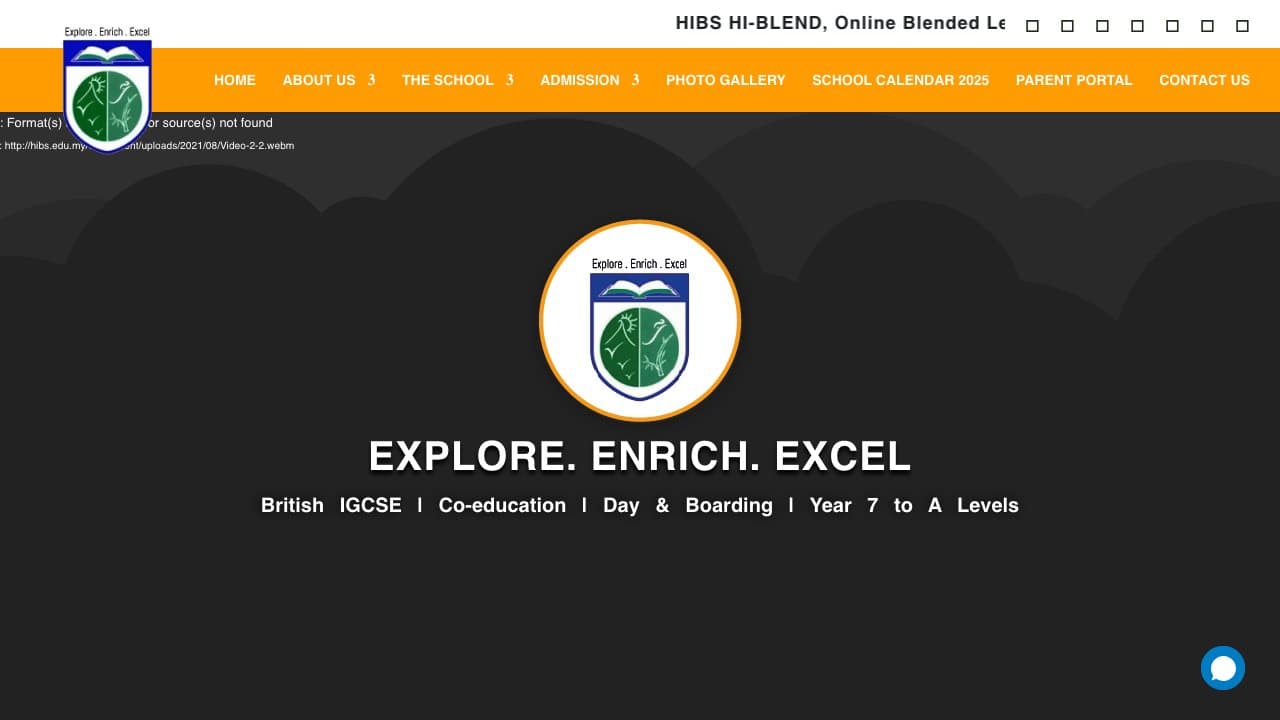
Task: Expand THE SCHOOL dropdown menu
Action: (x=448, y=80)
